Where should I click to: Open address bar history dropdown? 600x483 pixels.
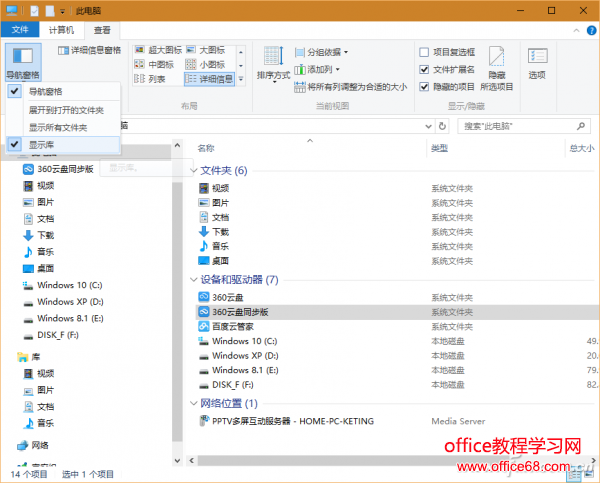(429, 126)
